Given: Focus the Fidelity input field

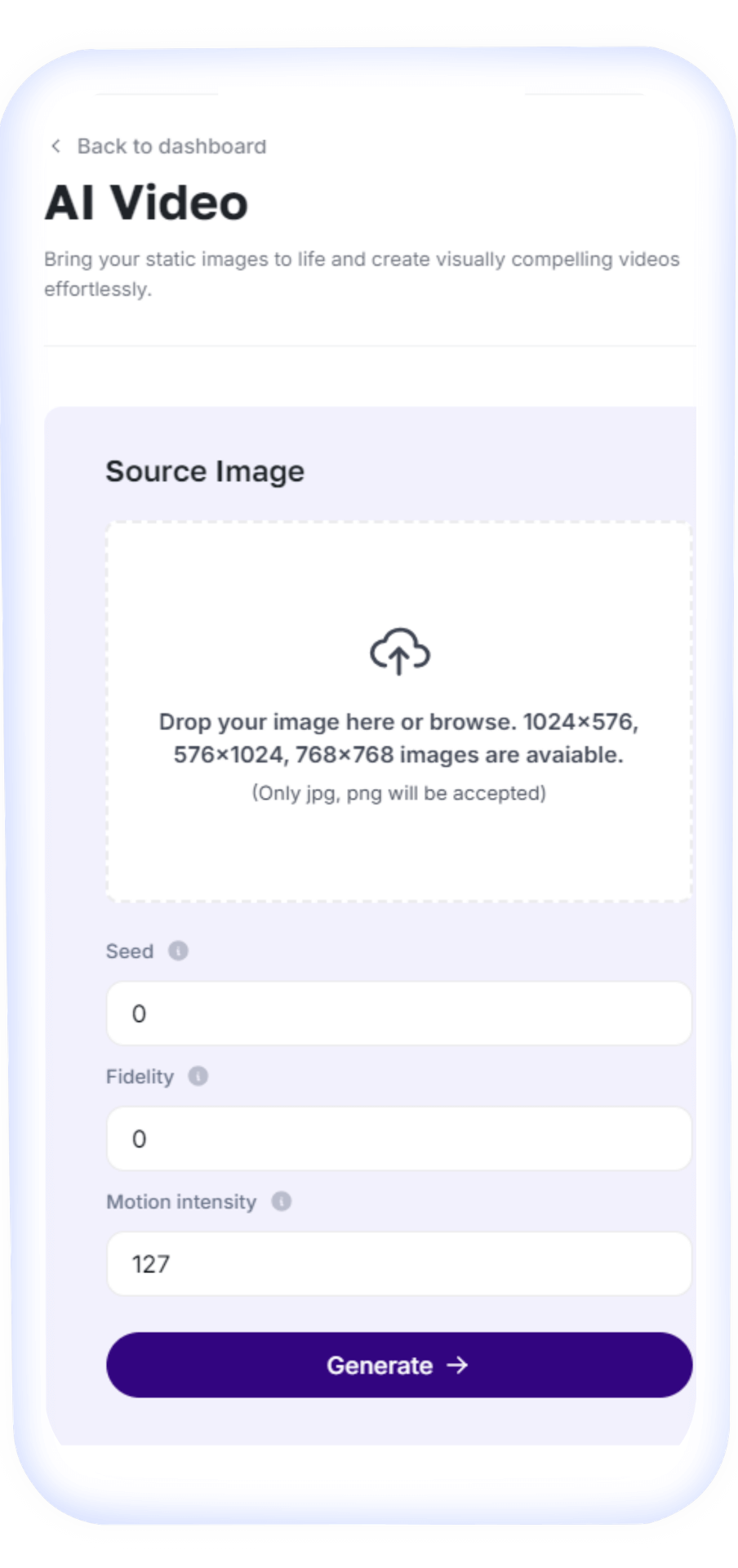Looking at the screenshot, I should pos(398,1138).
